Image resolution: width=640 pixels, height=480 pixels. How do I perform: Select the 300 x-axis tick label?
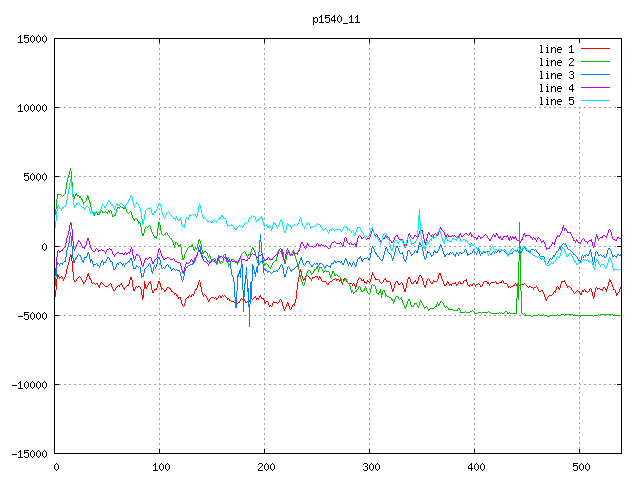[x=370, y=467]
